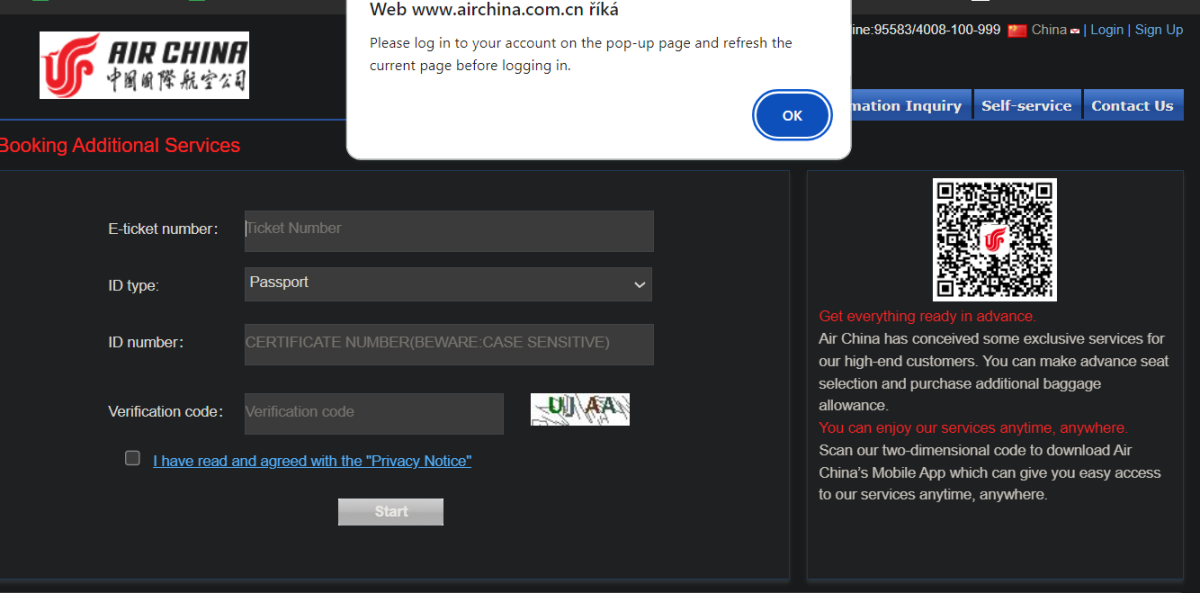
Task: Open the Login link
Action: click(x=1107, y=30)
